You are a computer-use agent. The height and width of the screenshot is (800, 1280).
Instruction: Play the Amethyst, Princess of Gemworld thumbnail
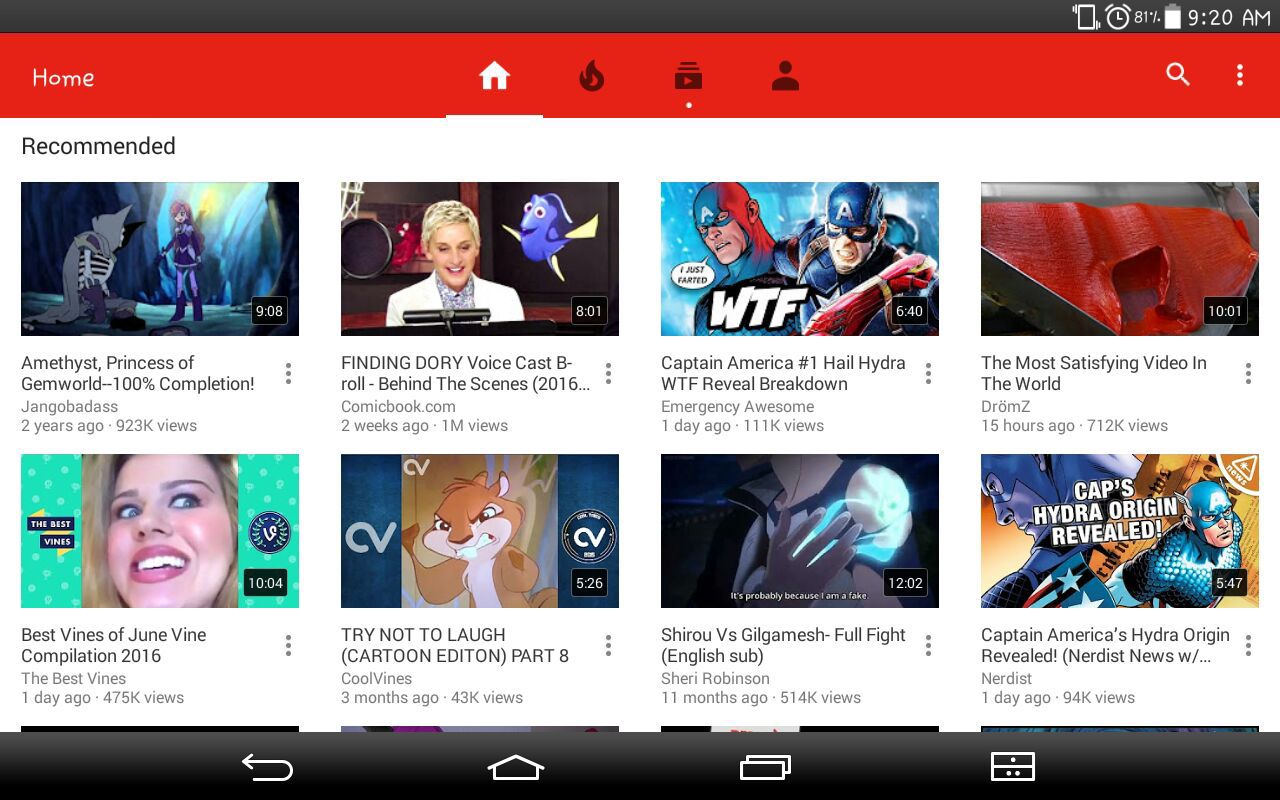160,259
